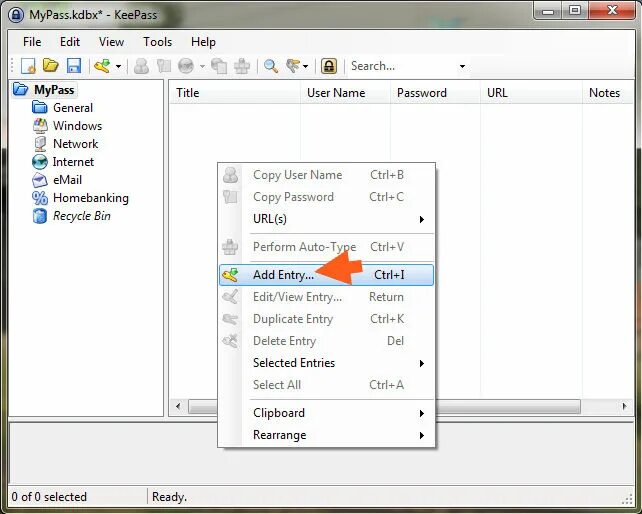
Task: Select the Windows group
Action: pyautogui.click(x=77, y=126)
